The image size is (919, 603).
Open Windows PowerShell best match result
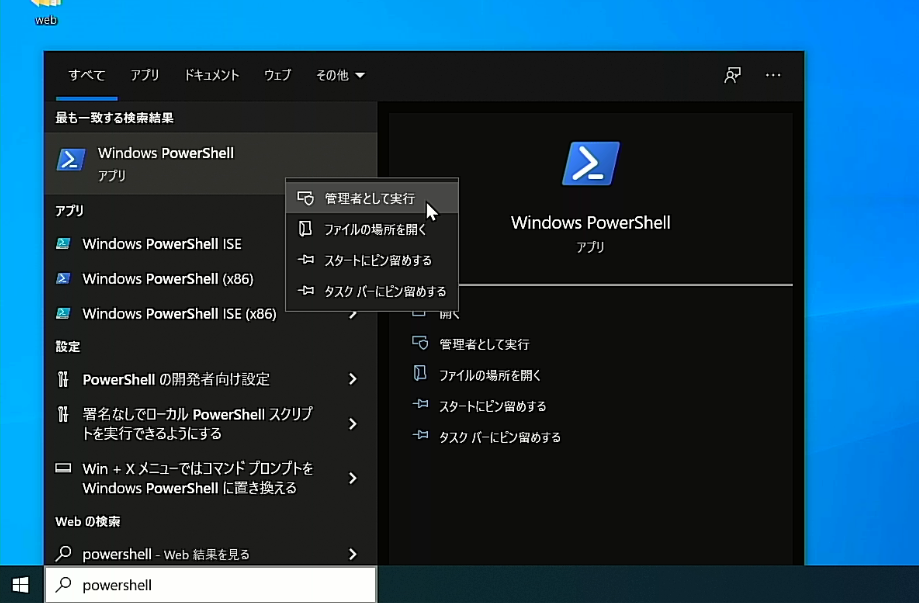click(210, 163)
